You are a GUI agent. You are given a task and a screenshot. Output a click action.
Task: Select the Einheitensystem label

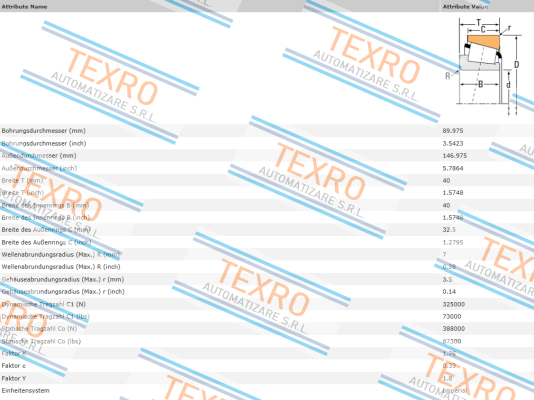pyautogui.click(x=26, y=391)
